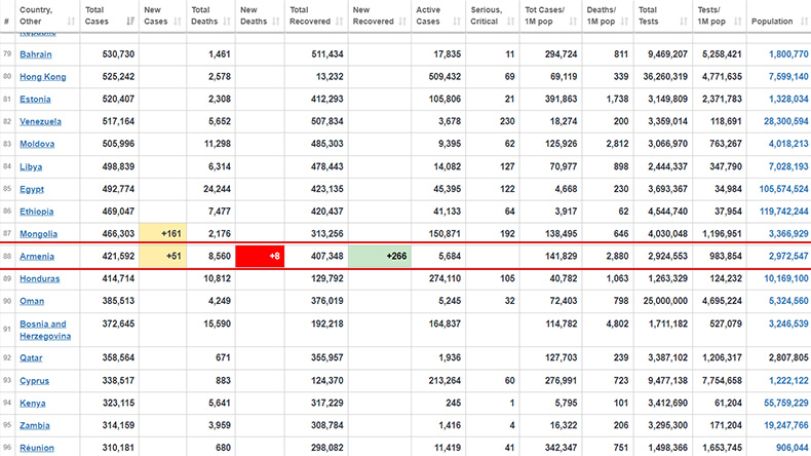Open Armenia population link 2,972,547
The height and width of the screenshot is (456, 811).
coord(788,256)
